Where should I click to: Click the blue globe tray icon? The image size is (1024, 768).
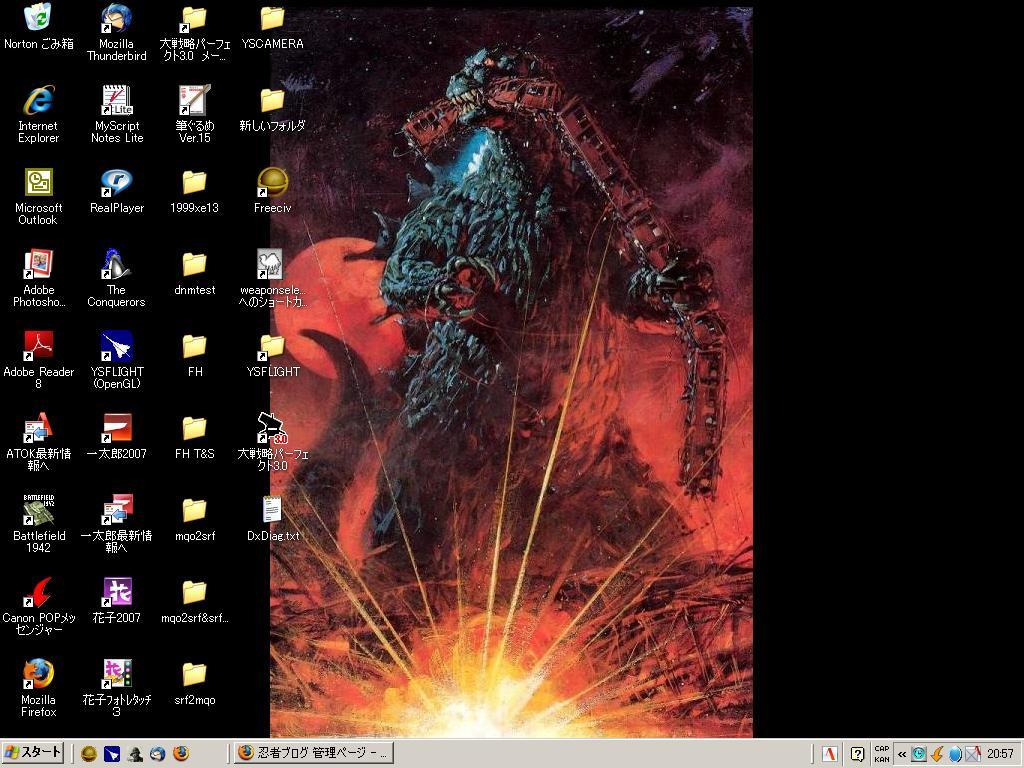click(x=955, y=754)
